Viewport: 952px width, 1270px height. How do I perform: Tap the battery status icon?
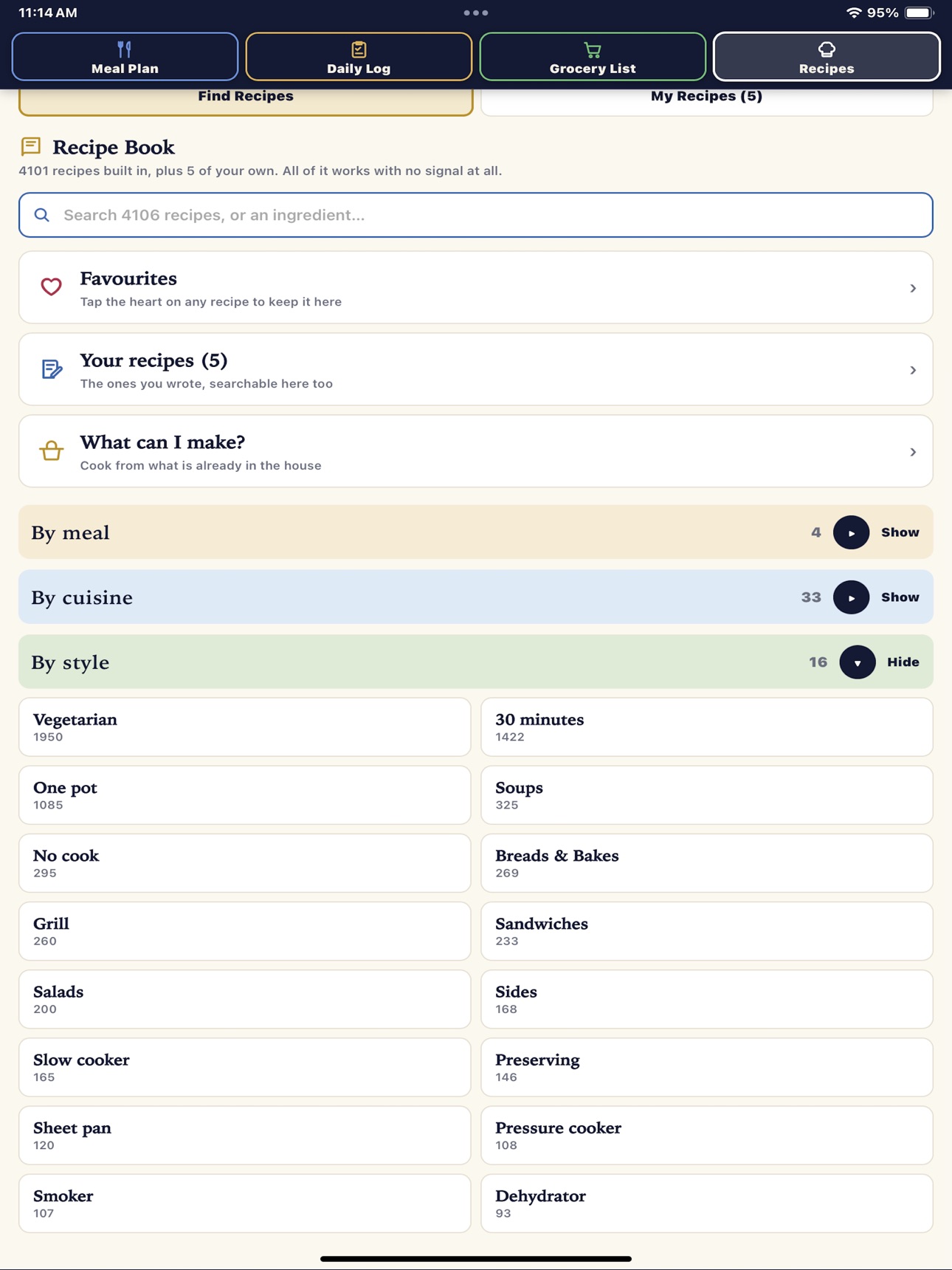[x=920, y=13]
